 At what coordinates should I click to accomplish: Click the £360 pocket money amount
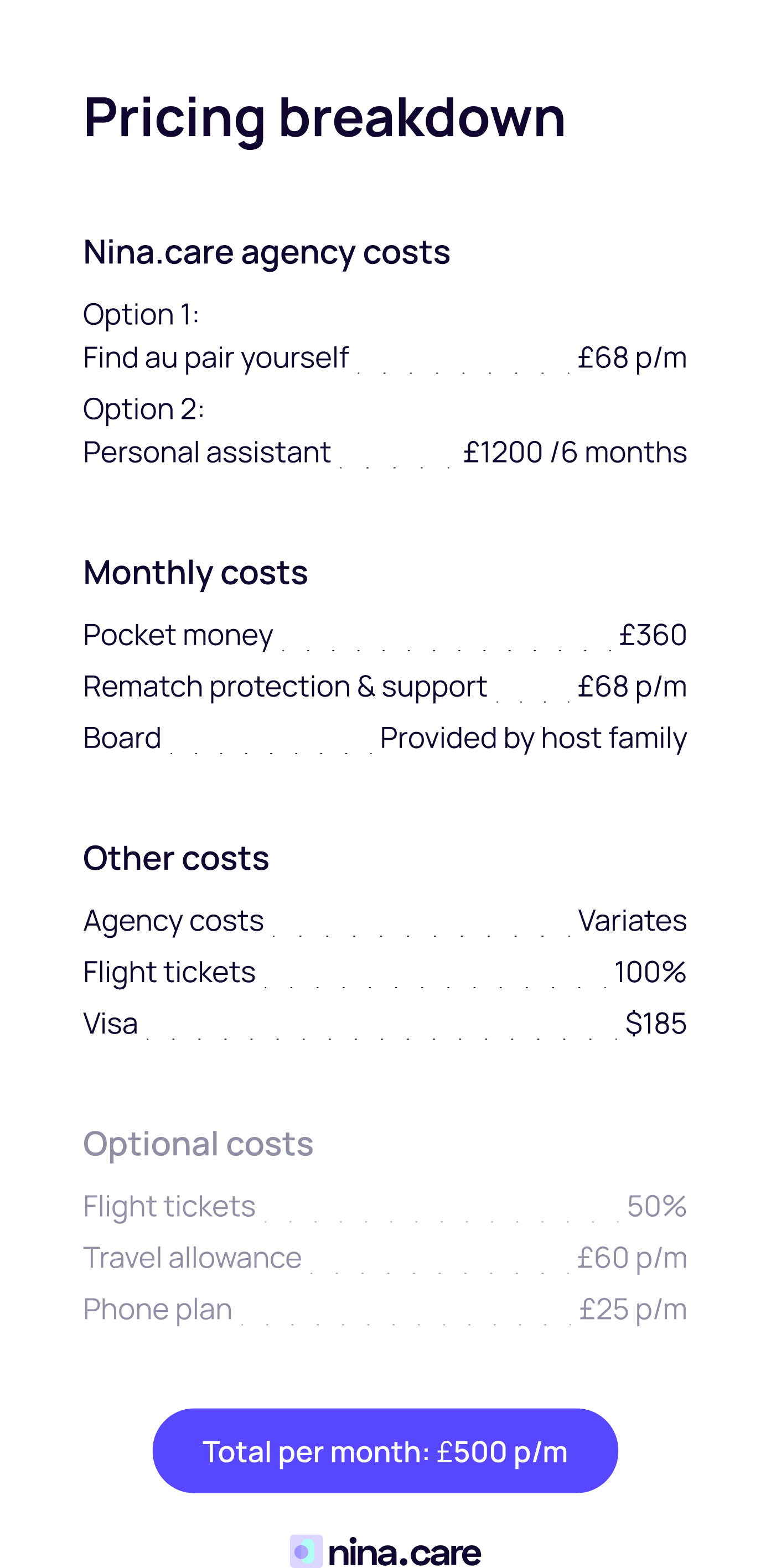pyautogui.click(x=652, y=635)
